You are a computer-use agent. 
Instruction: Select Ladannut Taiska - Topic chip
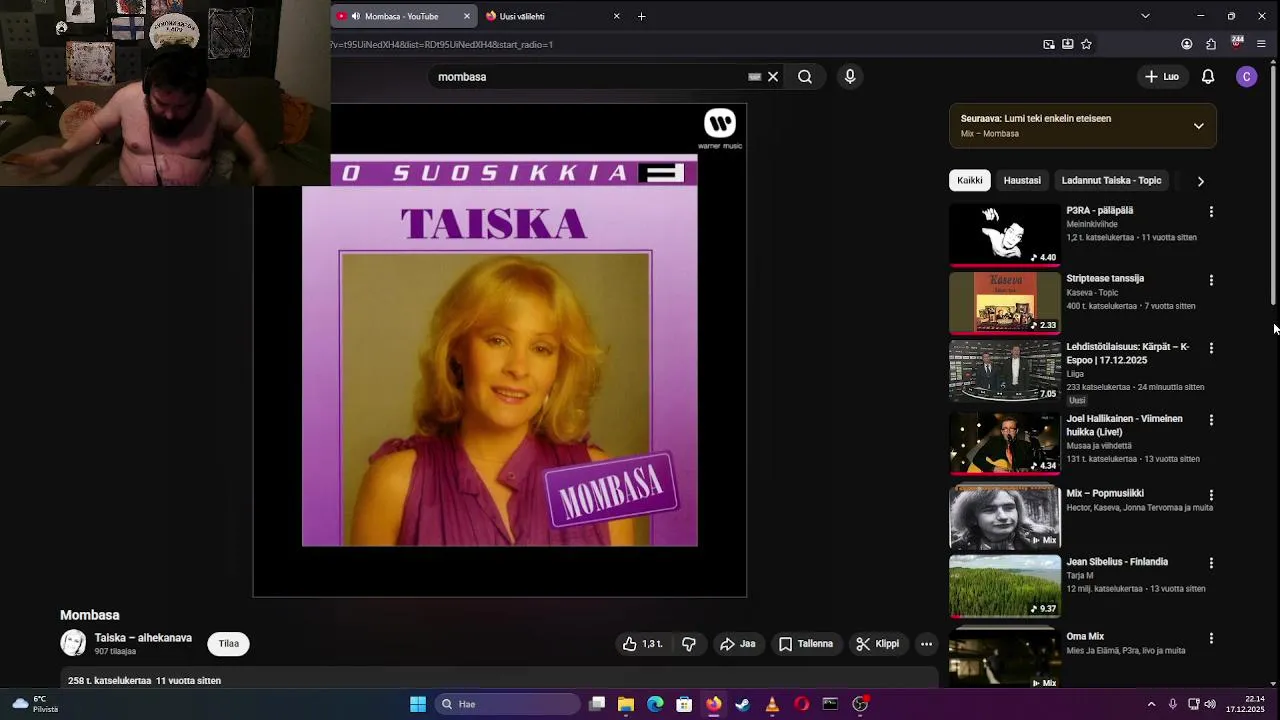point(1111,181)
